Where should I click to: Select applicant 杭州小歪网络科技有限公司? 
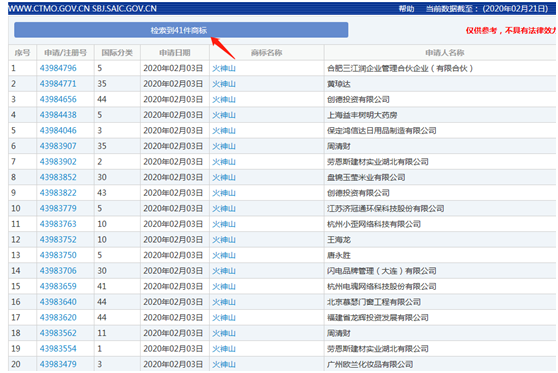[374, 224]
